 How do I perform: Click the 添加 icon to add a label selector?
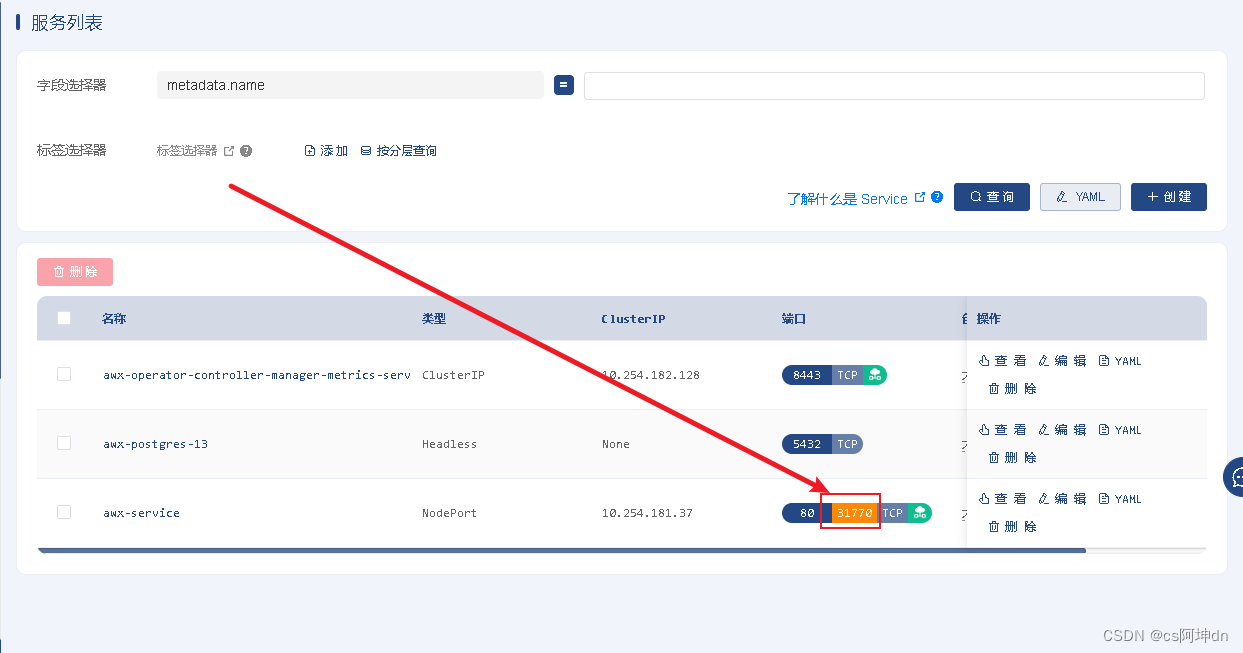(x=309, y=149)
